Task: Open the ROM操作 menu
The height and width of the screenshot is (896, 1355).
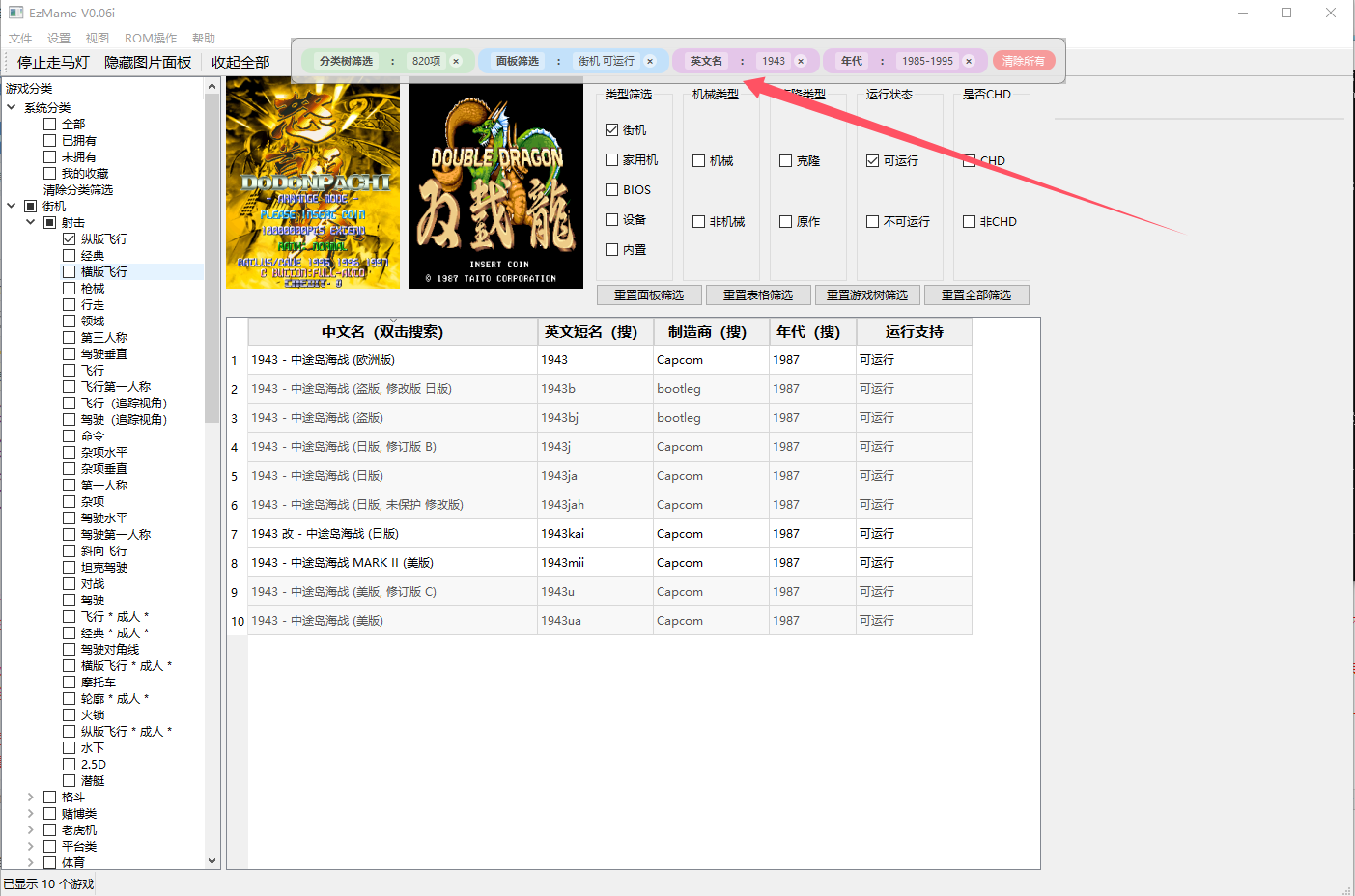Action: (151, 39)
